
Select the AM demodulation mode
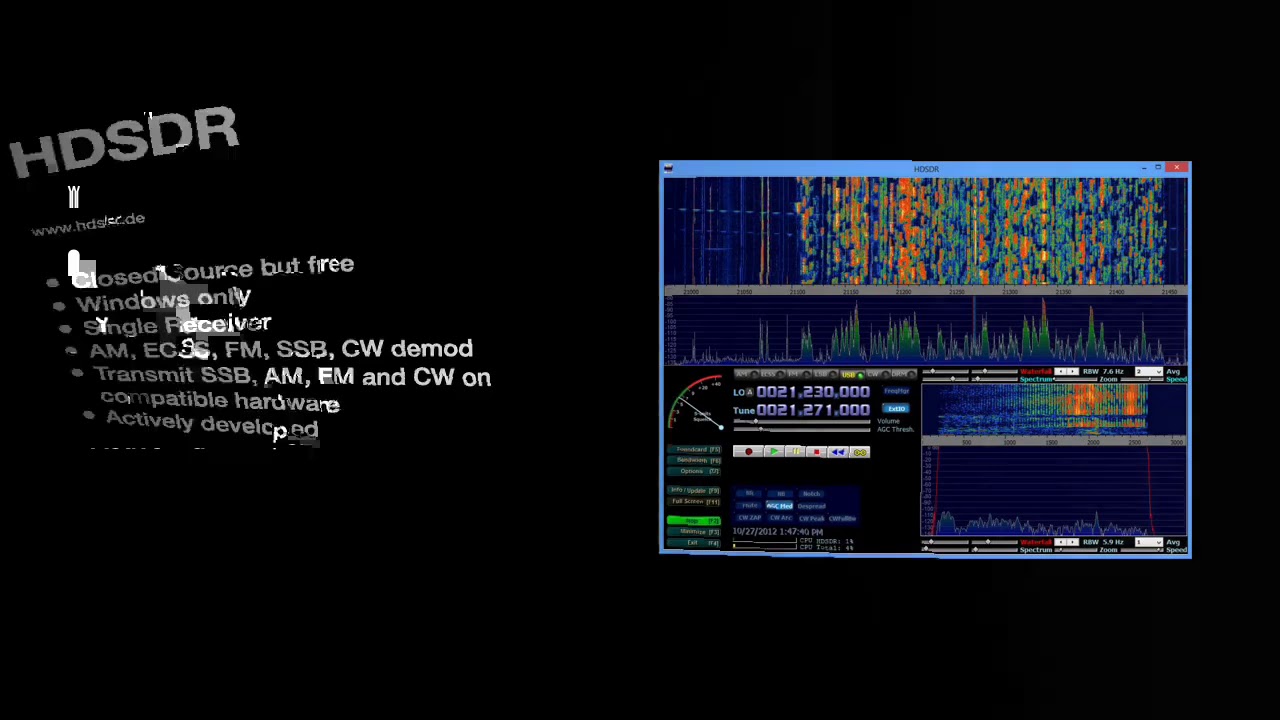747,374
